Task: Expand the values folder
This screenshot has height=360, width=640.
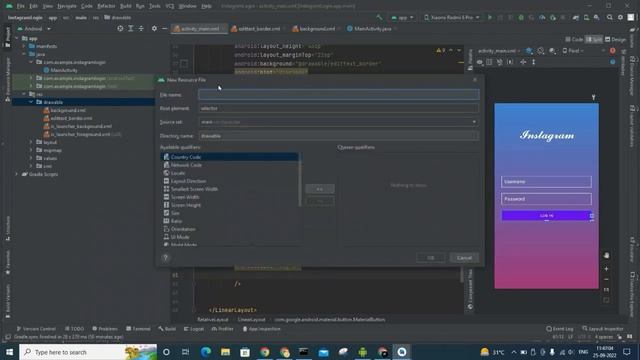Action: [31, 158]
